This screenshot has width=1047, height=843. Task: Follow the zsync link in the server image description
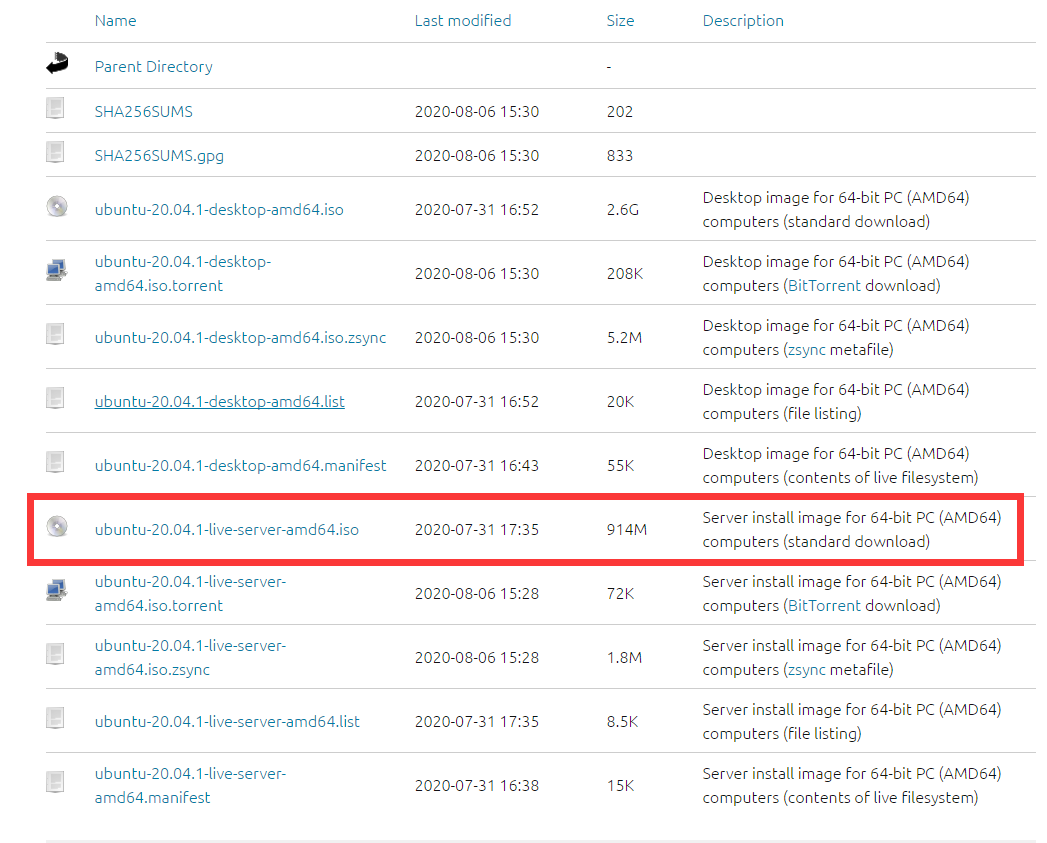pyautogui.click(x=807, y=670)
